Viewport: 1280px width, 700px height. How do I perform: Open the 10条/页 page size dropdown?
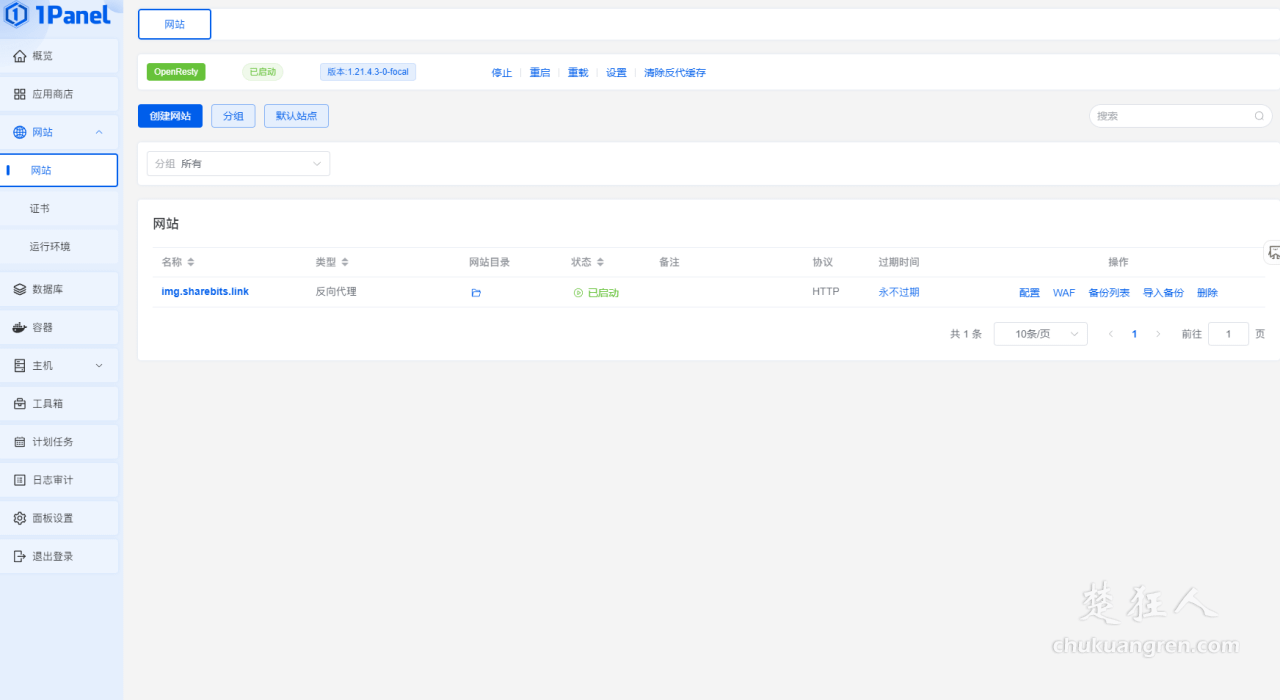click(x=1040, y=334)
